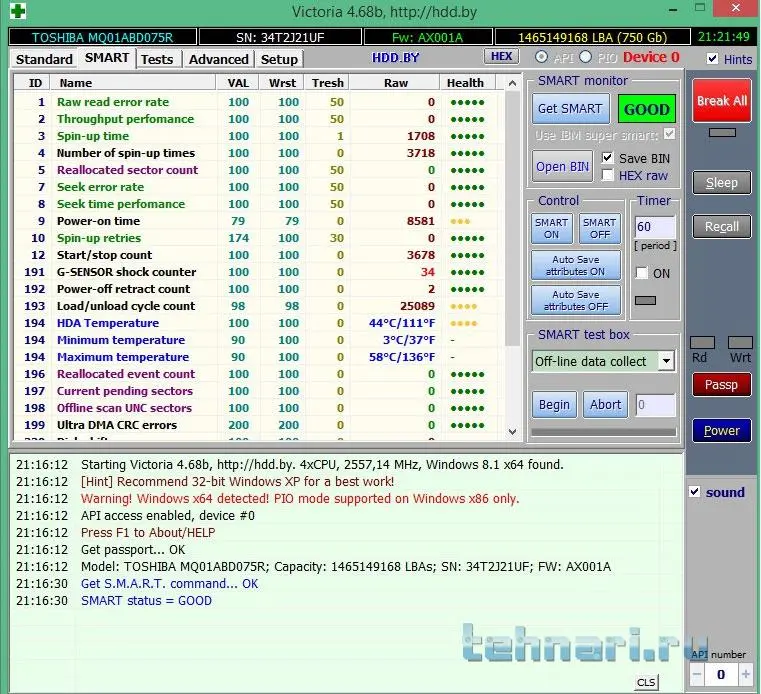Click the API number plus stepper
The image size is (761, 694).
(x=745, y=674)
